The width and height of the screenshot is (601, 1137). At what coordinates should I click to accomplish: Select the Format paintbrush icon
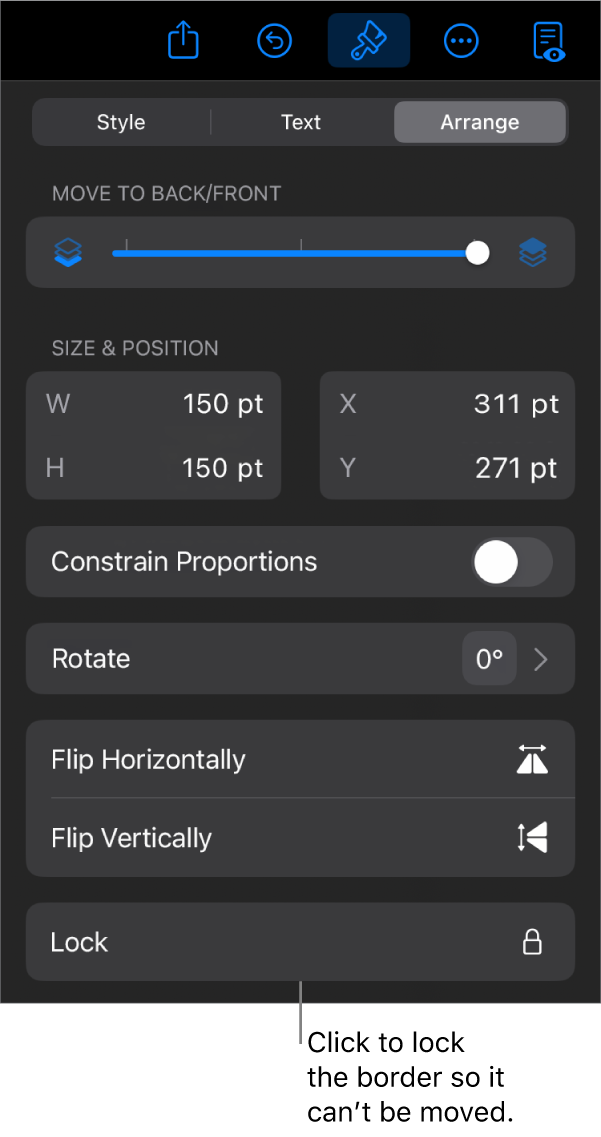[368, 41]
